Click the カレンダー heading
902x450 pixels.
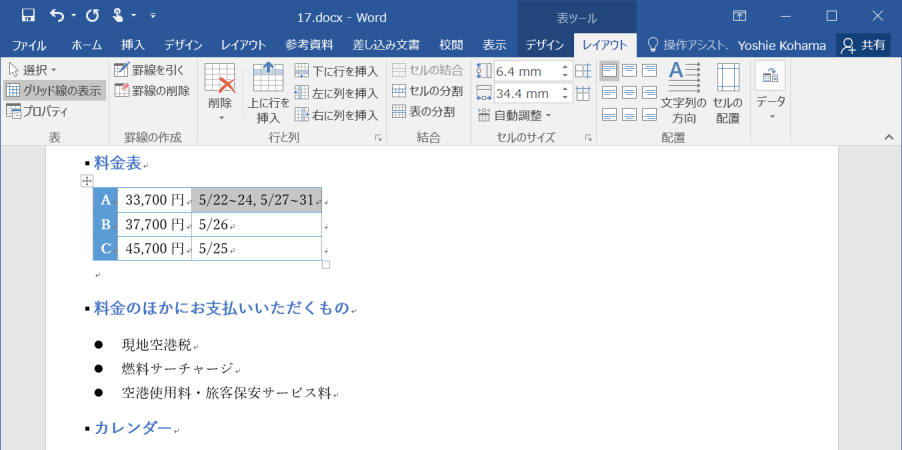coord(133,428)
